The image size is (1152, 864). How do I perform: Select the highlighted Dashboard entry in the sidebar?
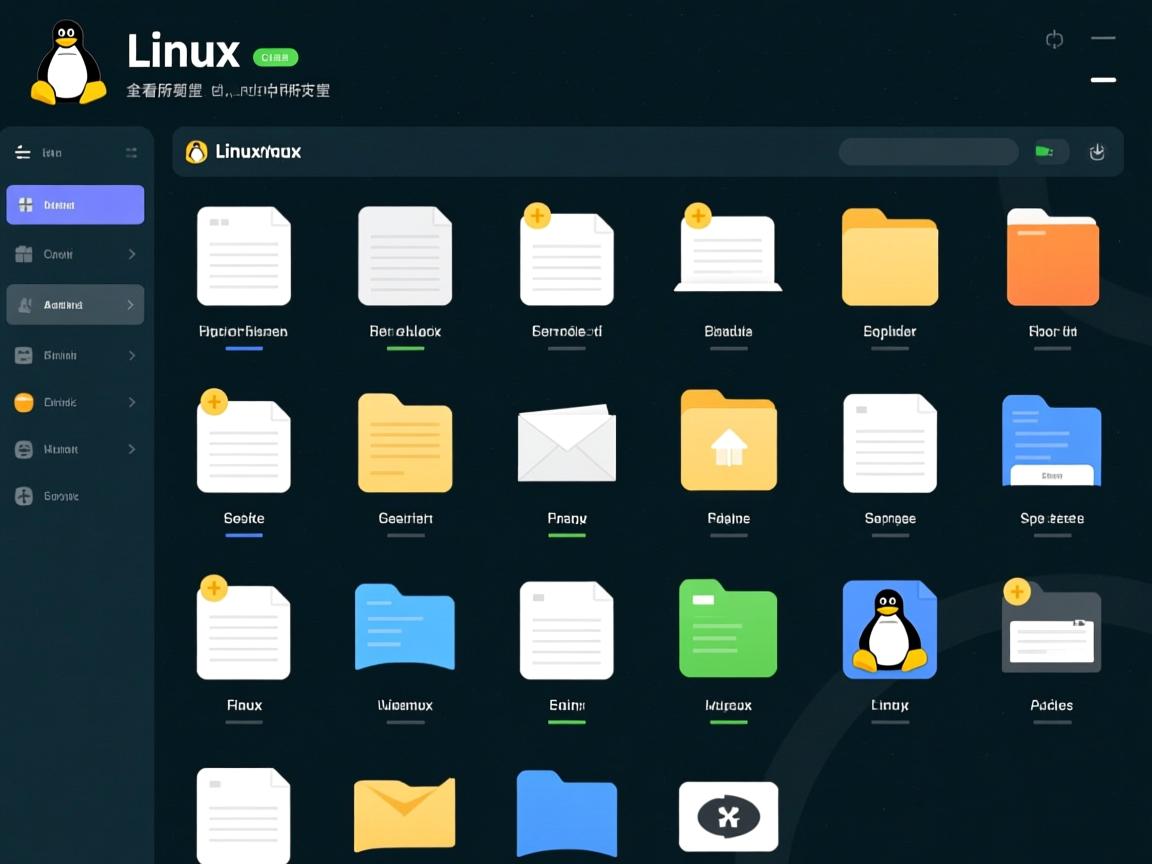point(75,204)
